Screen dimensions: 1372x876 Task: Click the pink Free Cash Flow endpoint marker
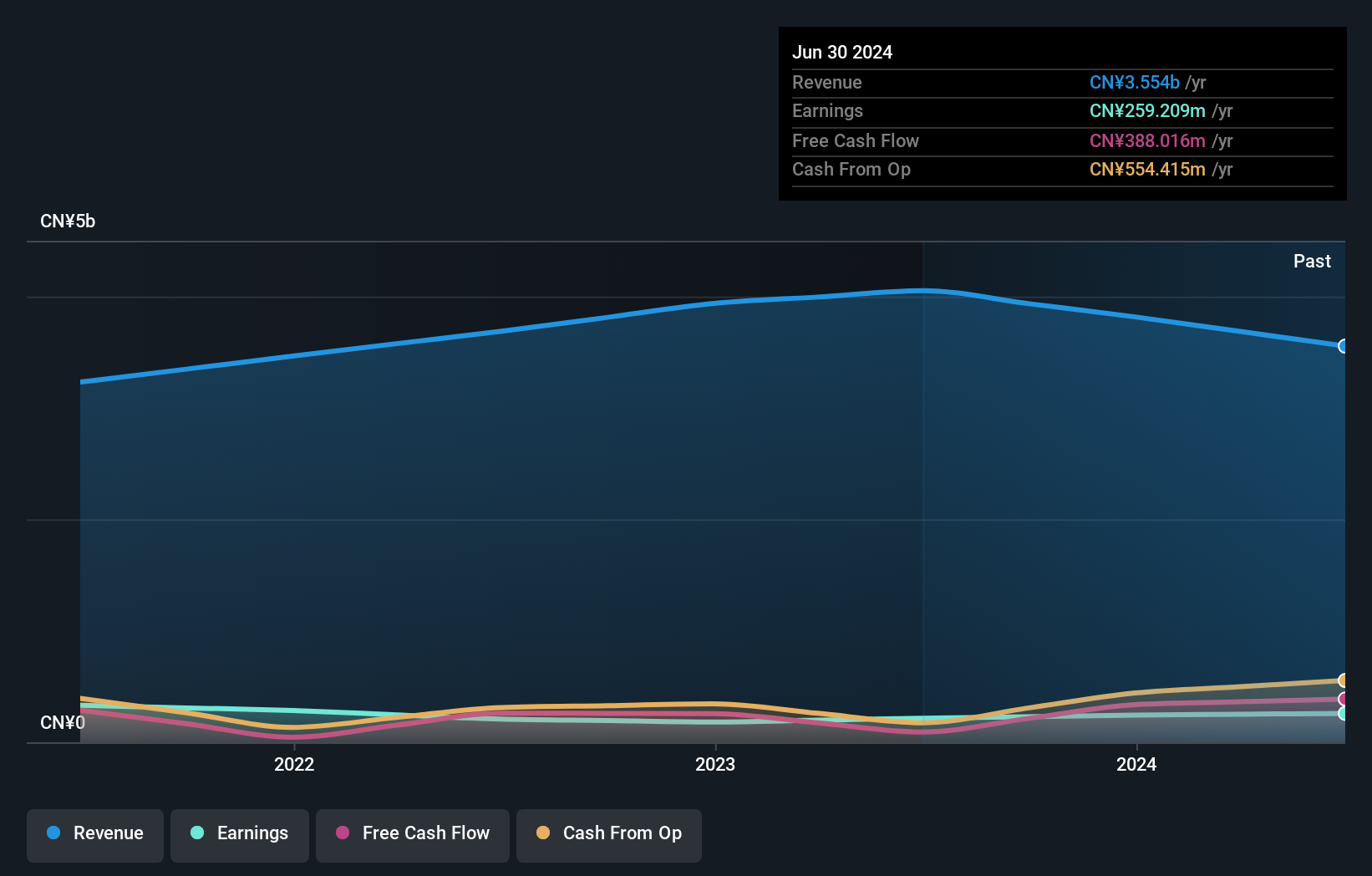pos(1343,699)
